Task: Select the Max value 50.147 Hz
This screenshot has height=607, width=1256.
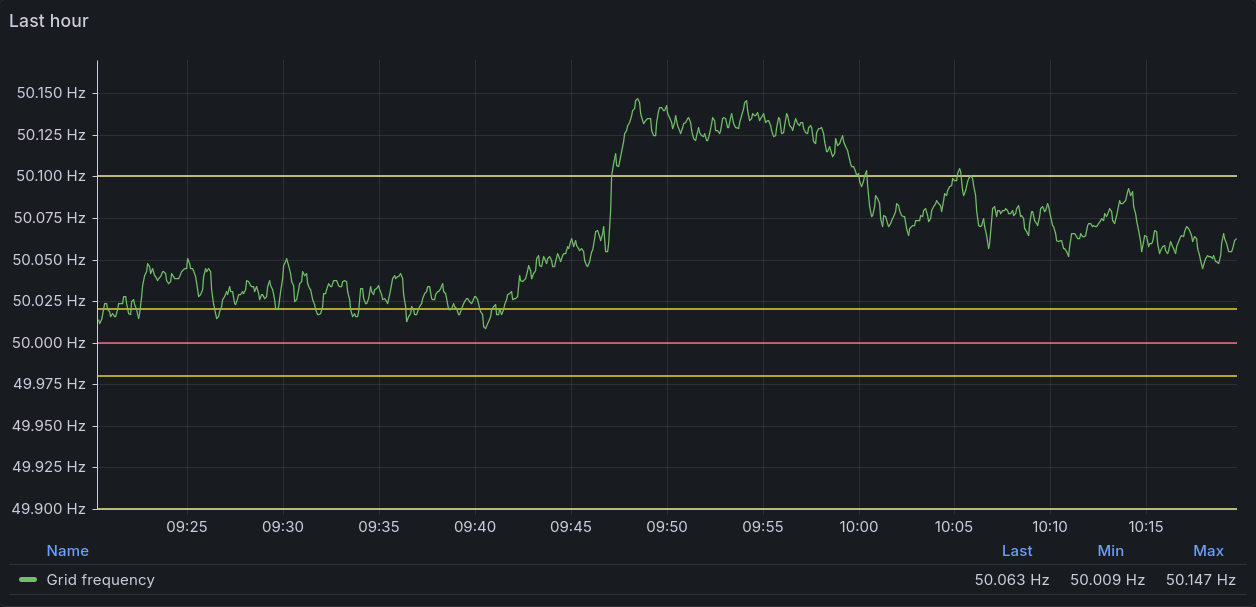Action: (1202, 580)
